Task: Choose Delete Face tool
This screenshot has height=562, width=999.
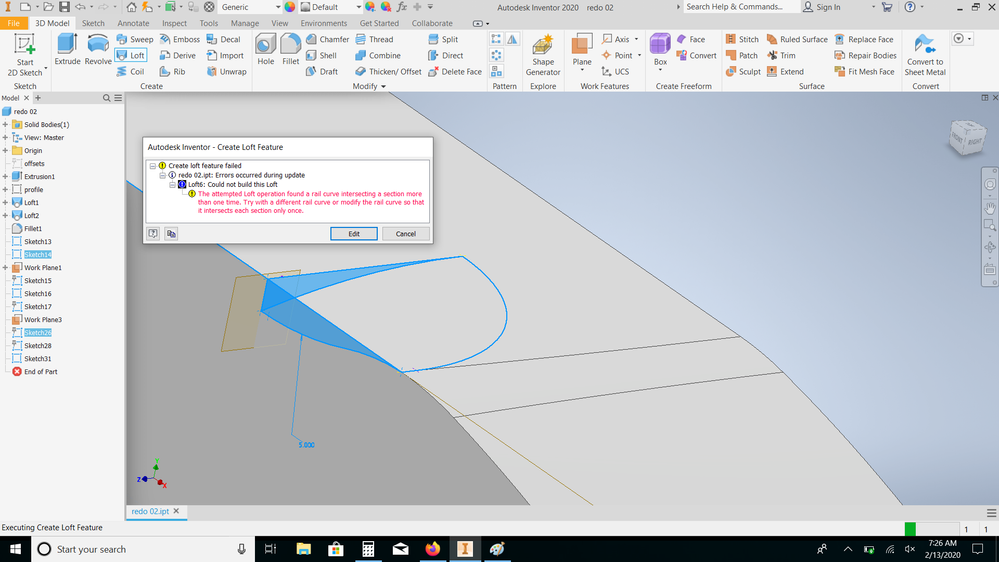Action: (x=454, y=71)
